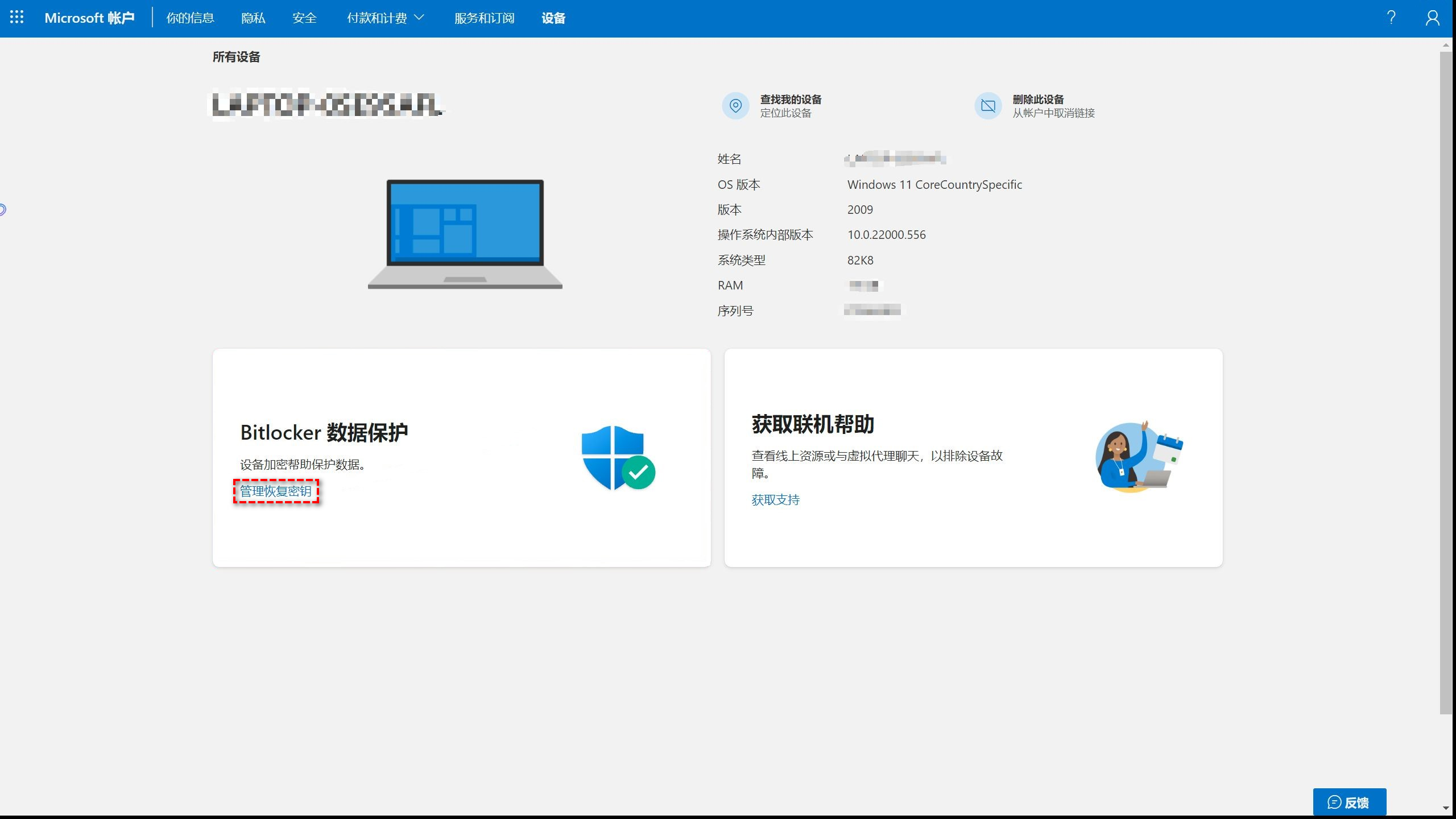The image size is (1456, 819).
Task: Open the 获取支持 link
Action: point(775,500)
